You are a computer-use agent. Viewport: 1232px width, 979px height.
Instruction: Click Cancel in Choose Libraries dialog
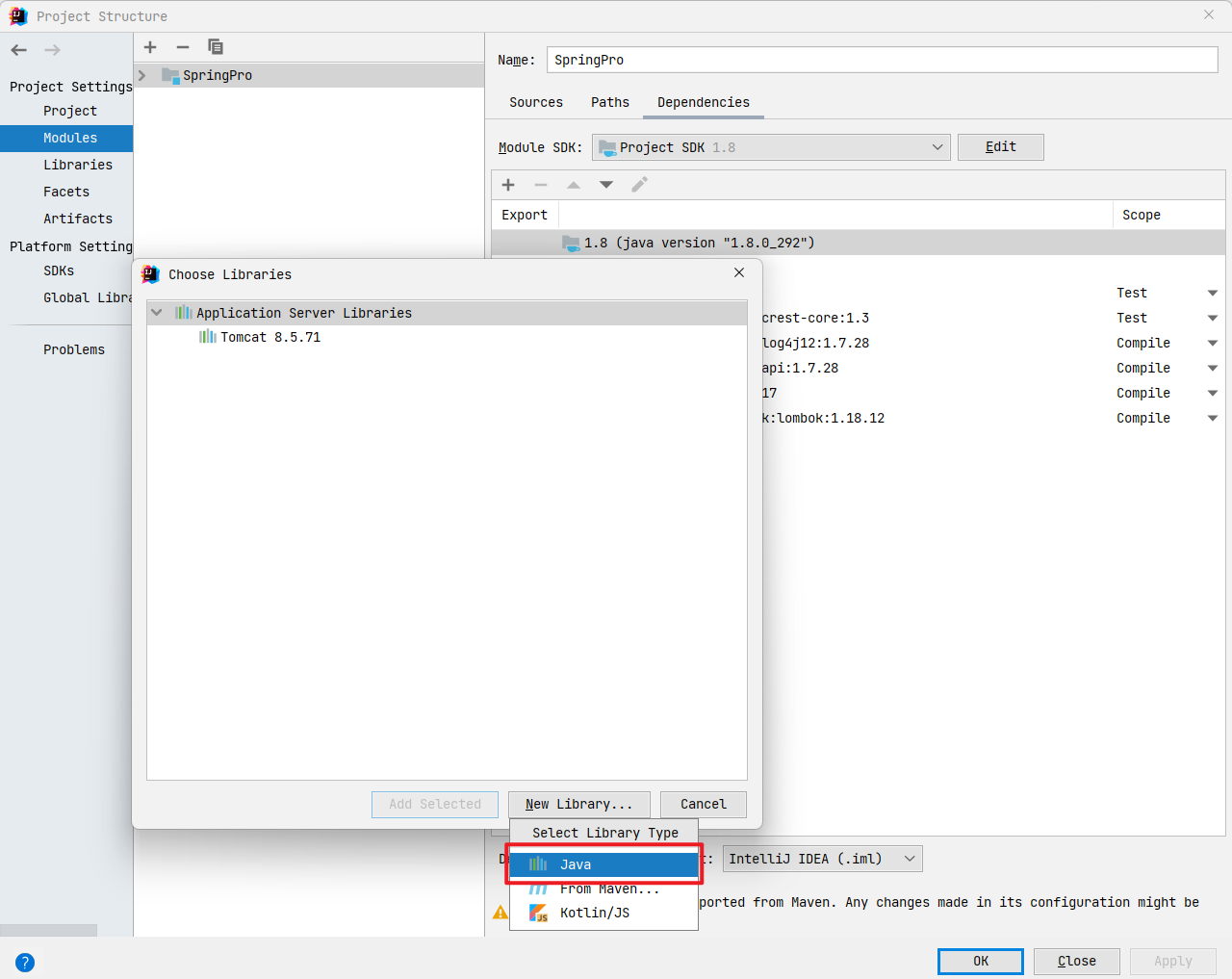click(x=704, y=805)
